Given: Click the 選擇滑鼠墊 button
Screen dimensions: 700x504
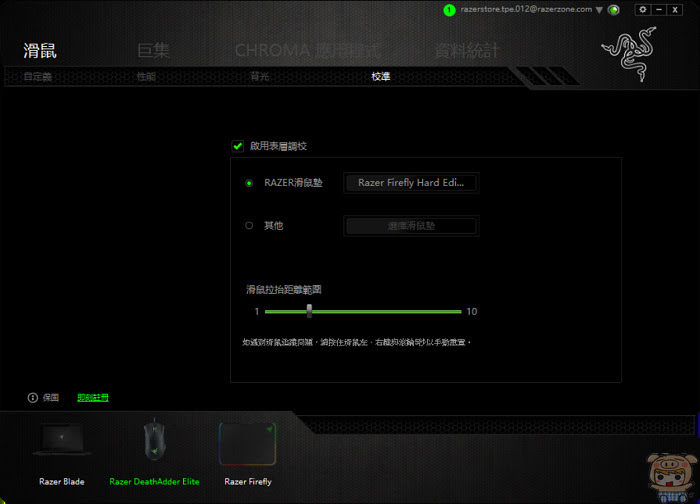Looking at the screenshot, I should 411,225.
